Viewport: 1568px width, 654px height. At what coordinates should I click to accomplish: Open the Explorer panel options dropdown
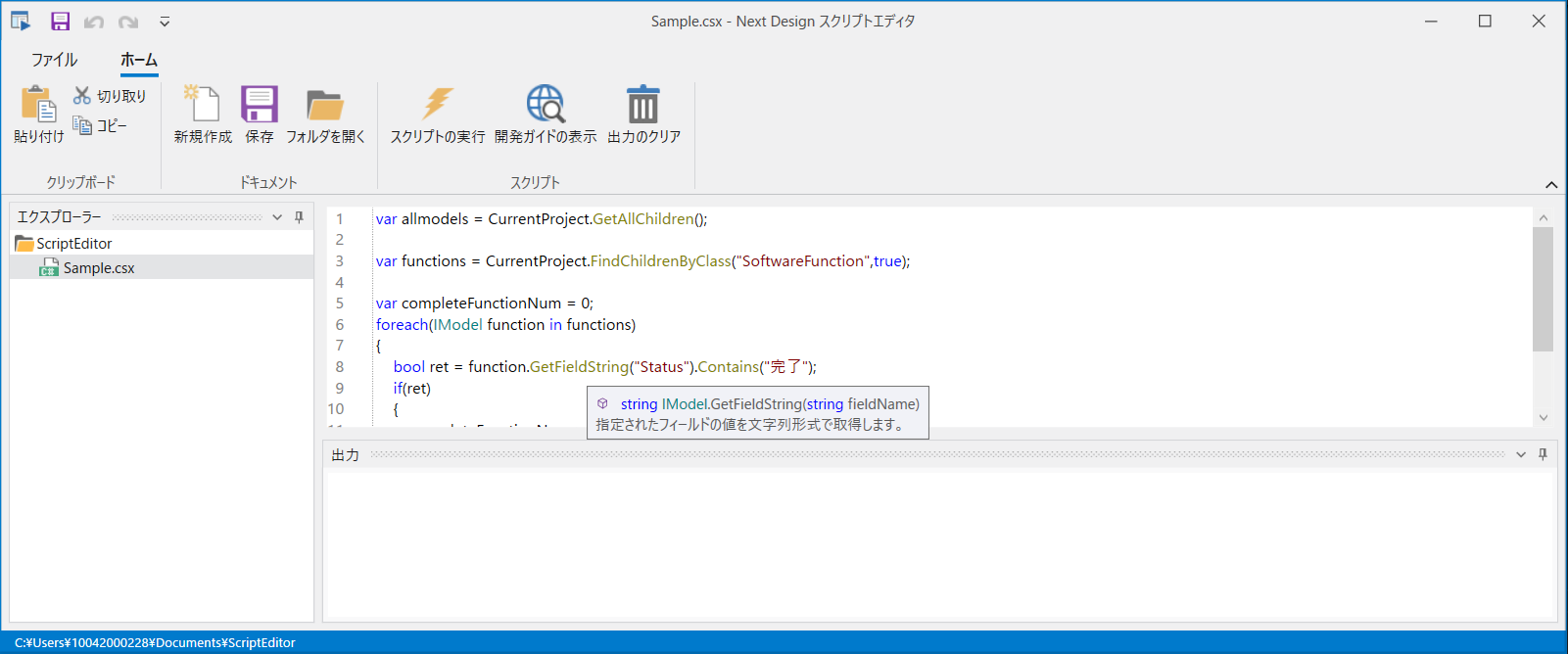pos(277,217)
